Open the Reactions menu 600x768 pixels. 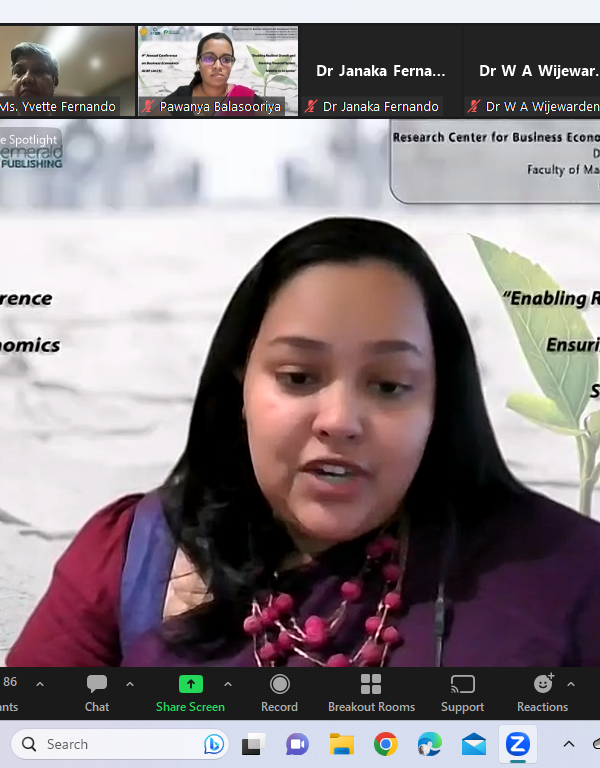pyautogui.click(x=542, y=692)
